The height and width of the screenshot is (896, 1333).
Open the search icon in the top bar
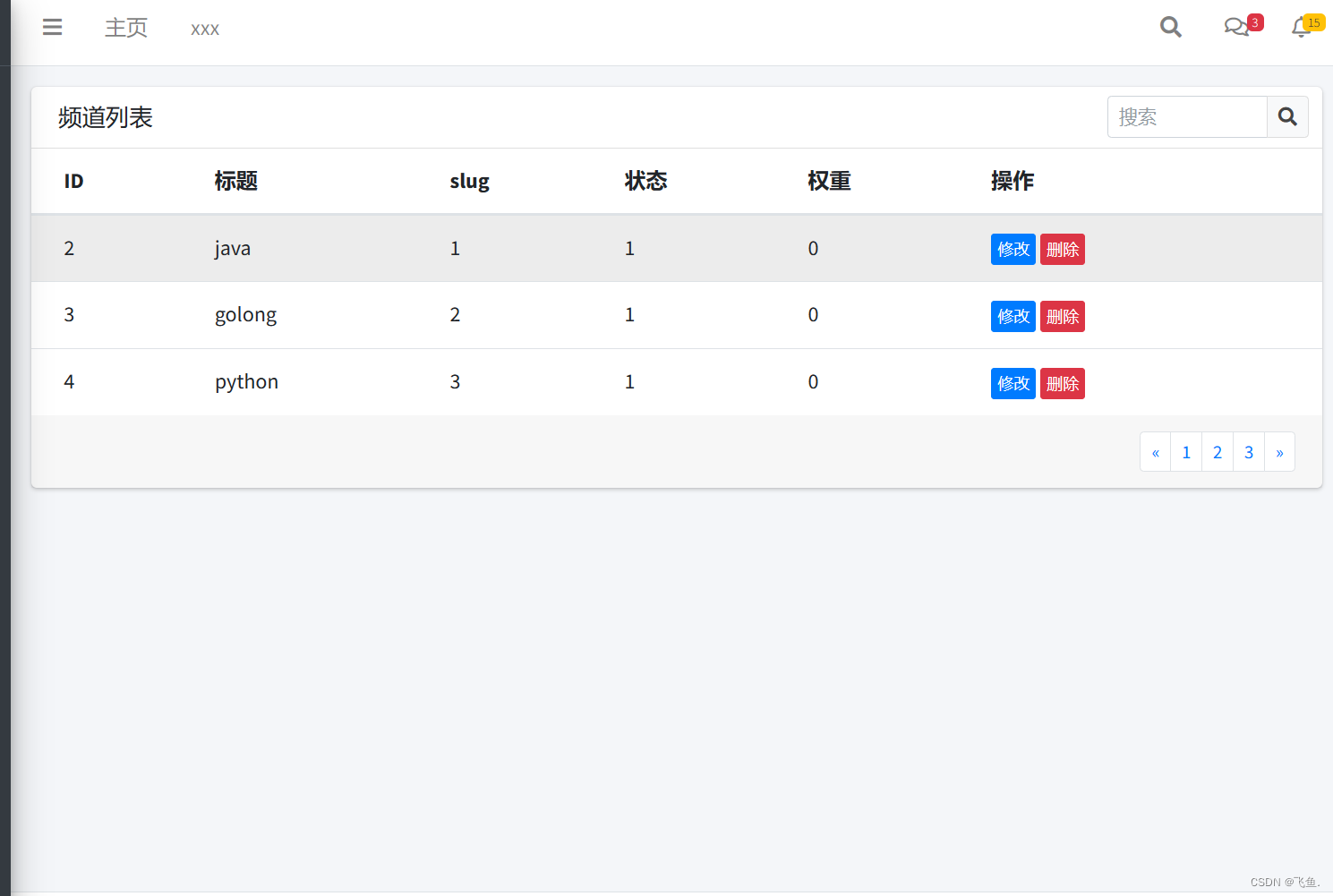click(1170, 27)
